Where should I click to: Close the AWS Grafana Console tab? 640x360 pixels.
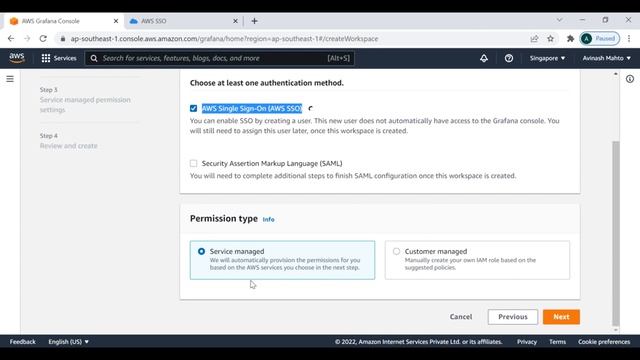116,21
